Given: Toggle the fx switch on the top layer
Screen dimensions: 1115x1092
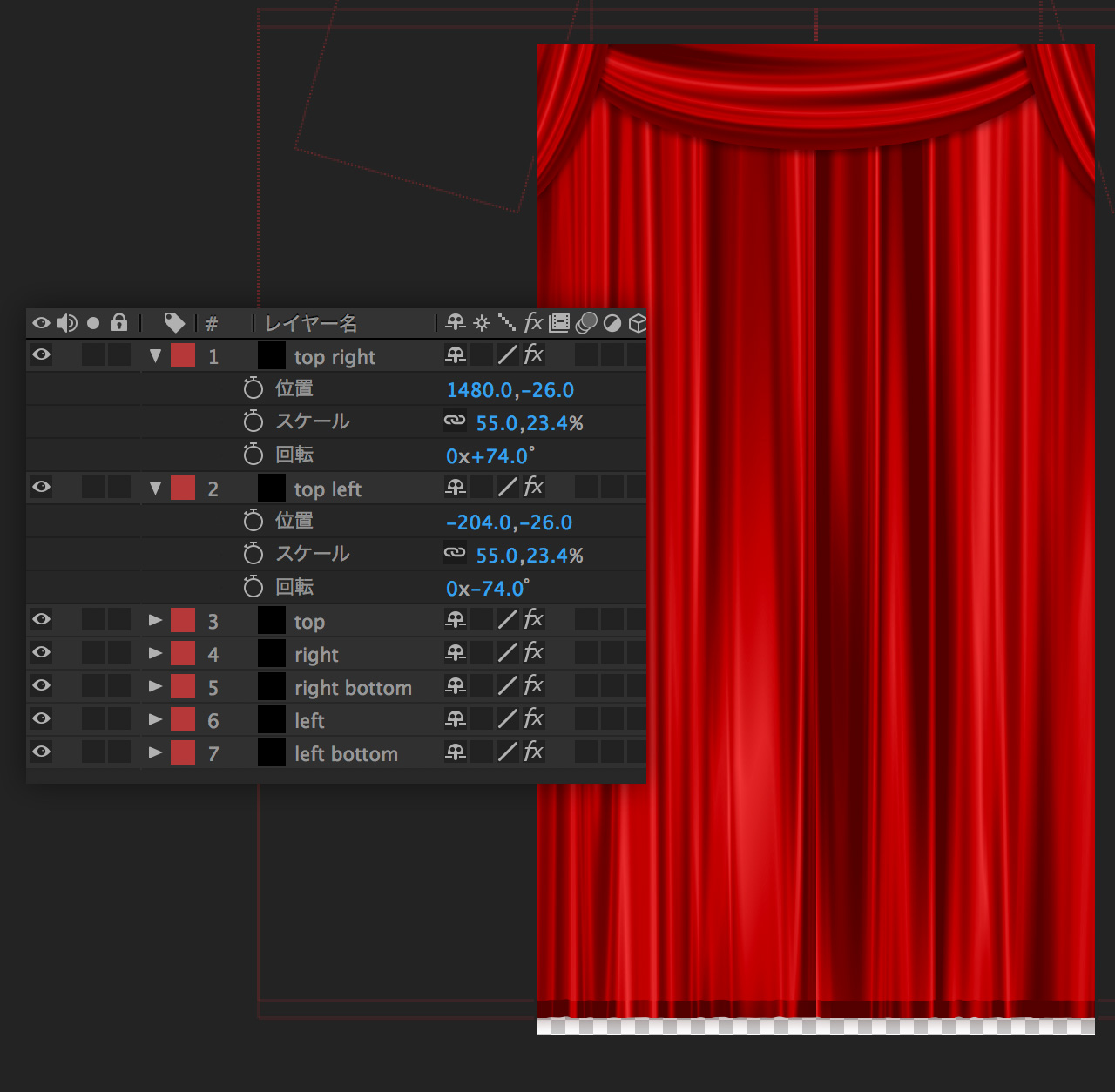Looking at the screenshot, I should click(533, 620).
